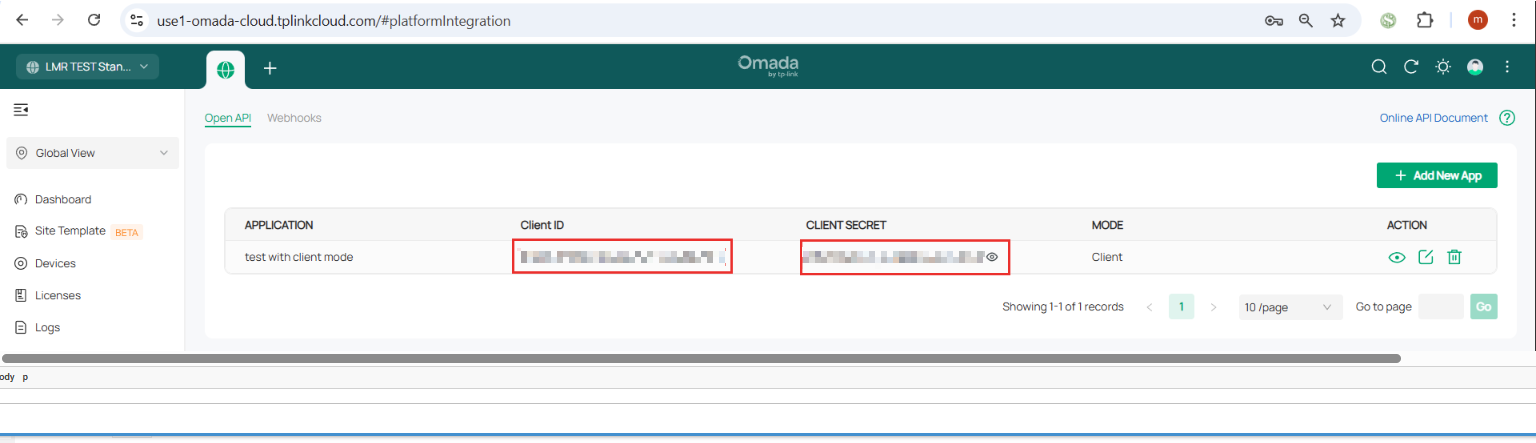Click the Add New App button
1536x443 pixels.
point(1437,175)
